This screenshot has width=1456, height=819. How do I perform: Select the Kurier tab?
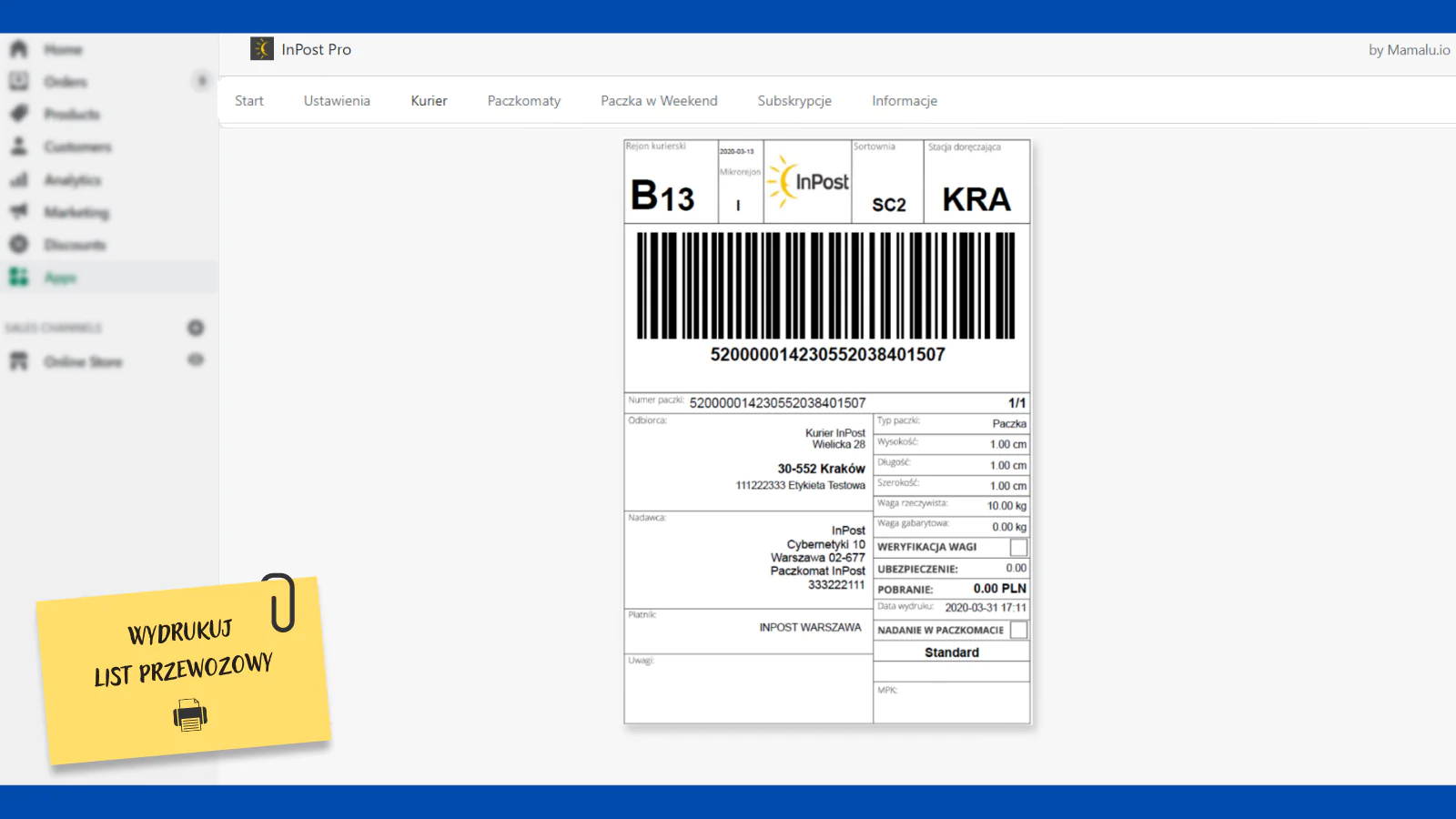click(x=429, y=101)
